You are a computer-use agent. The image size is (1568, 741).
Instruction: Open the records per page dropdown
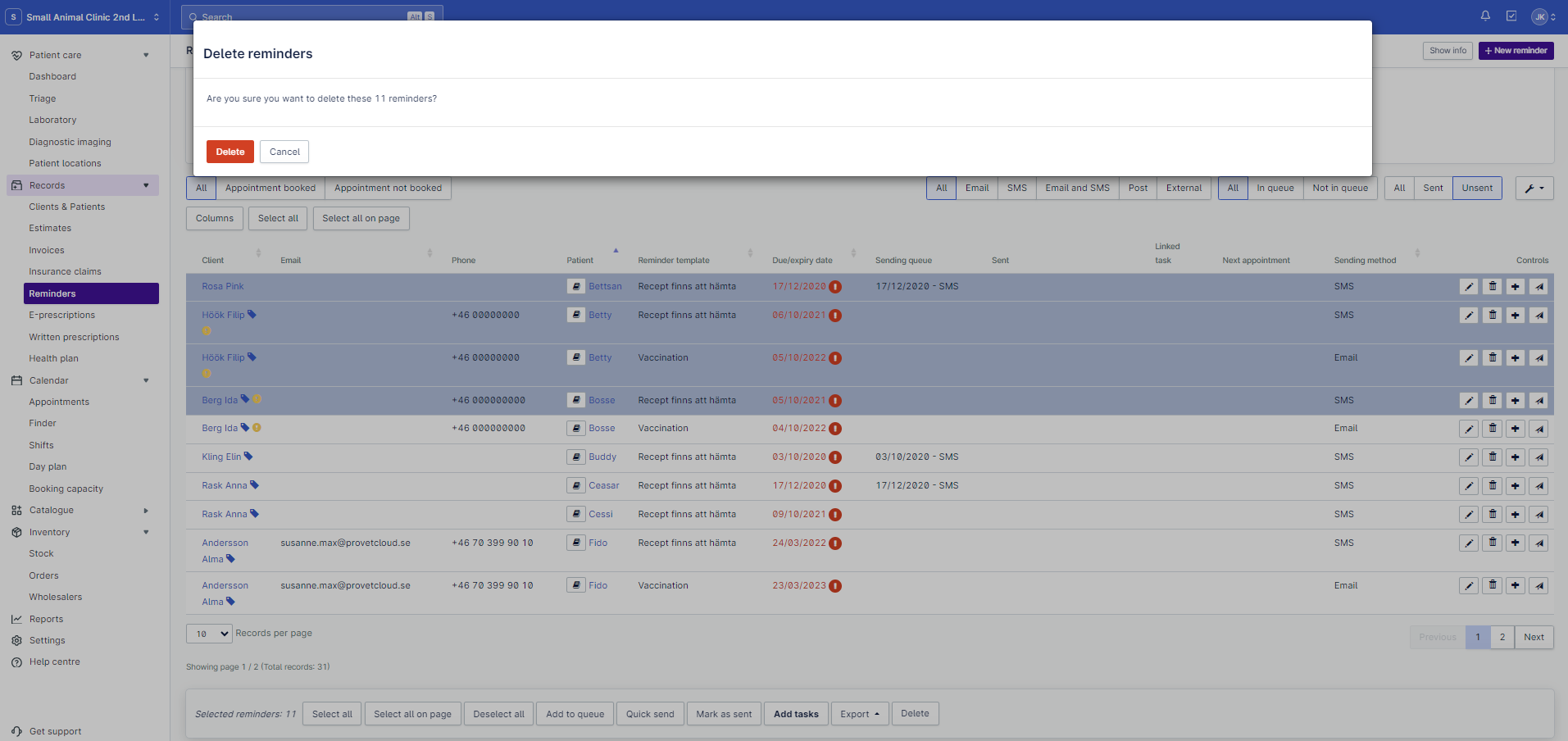[209, 634]
